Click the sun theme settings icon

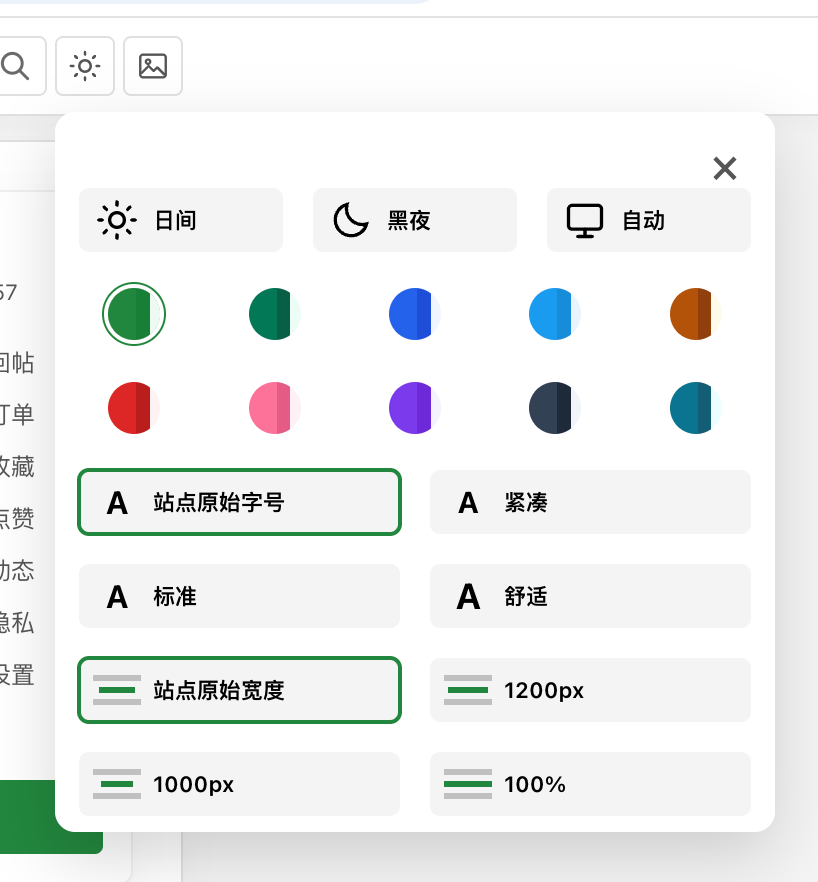click(85, 66)
